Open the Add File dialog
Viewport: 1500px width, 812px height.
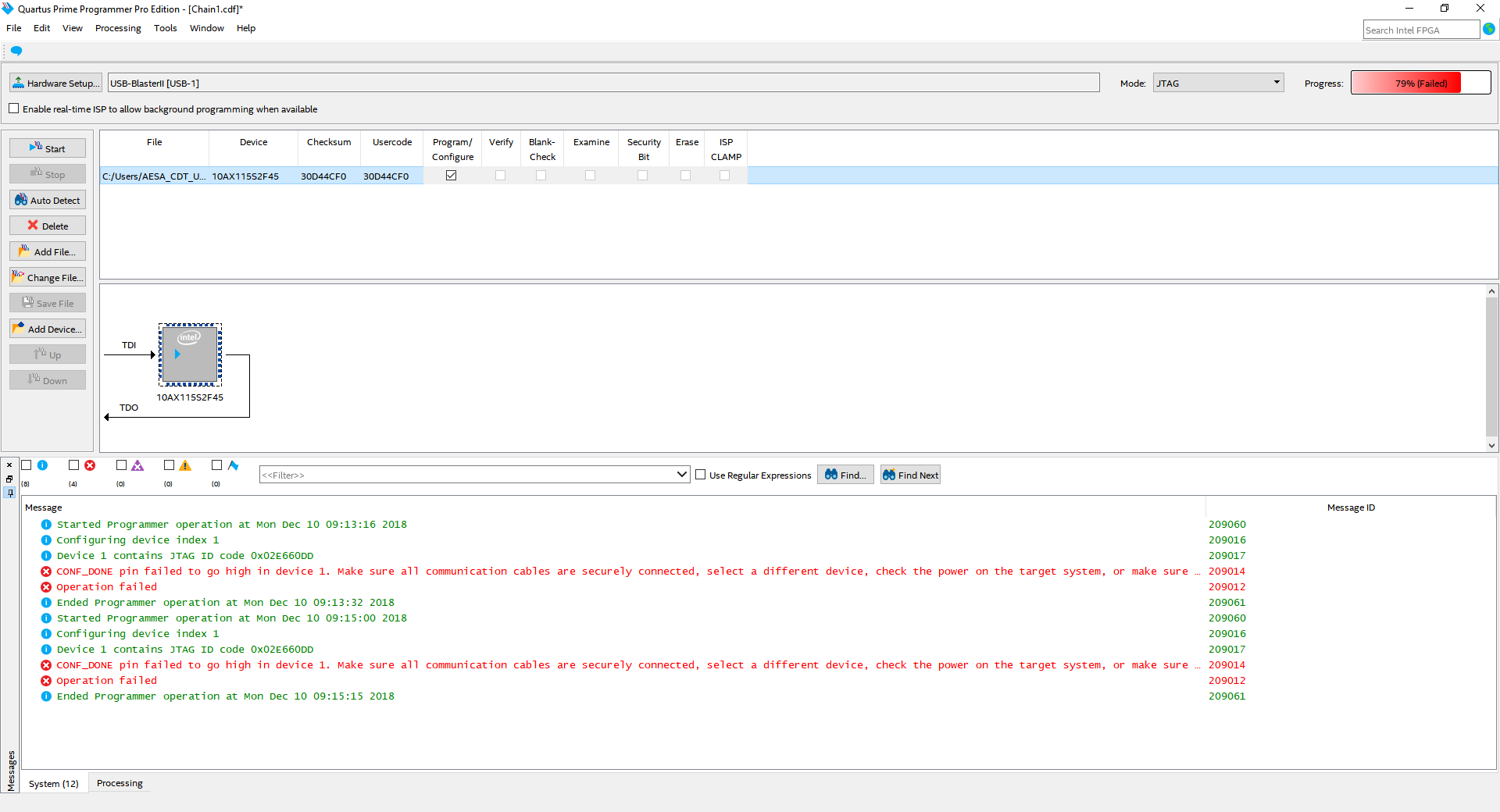pos(48,252)
